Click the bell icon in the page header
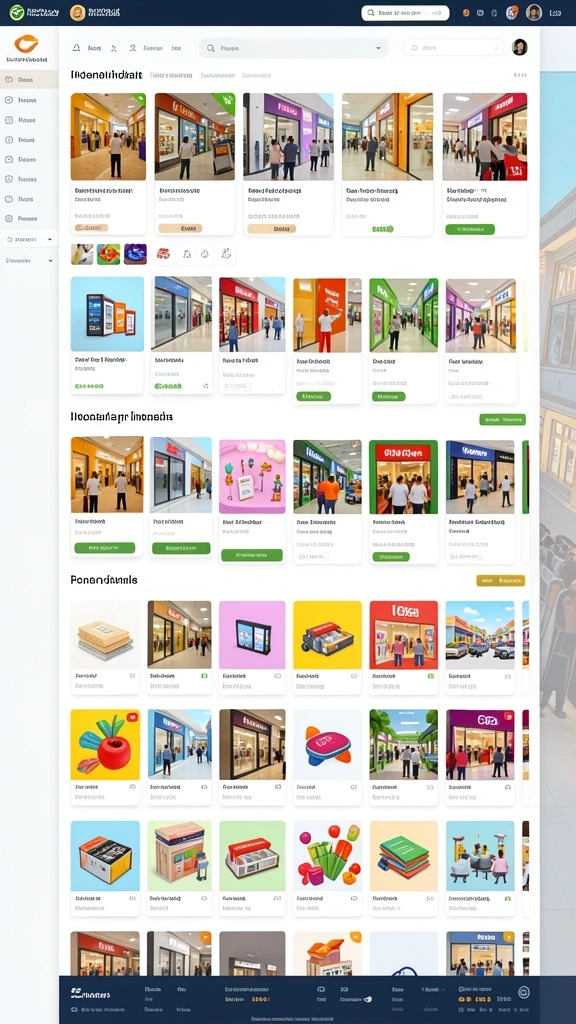Screen dimensions: 576x1024 [76, 48]
